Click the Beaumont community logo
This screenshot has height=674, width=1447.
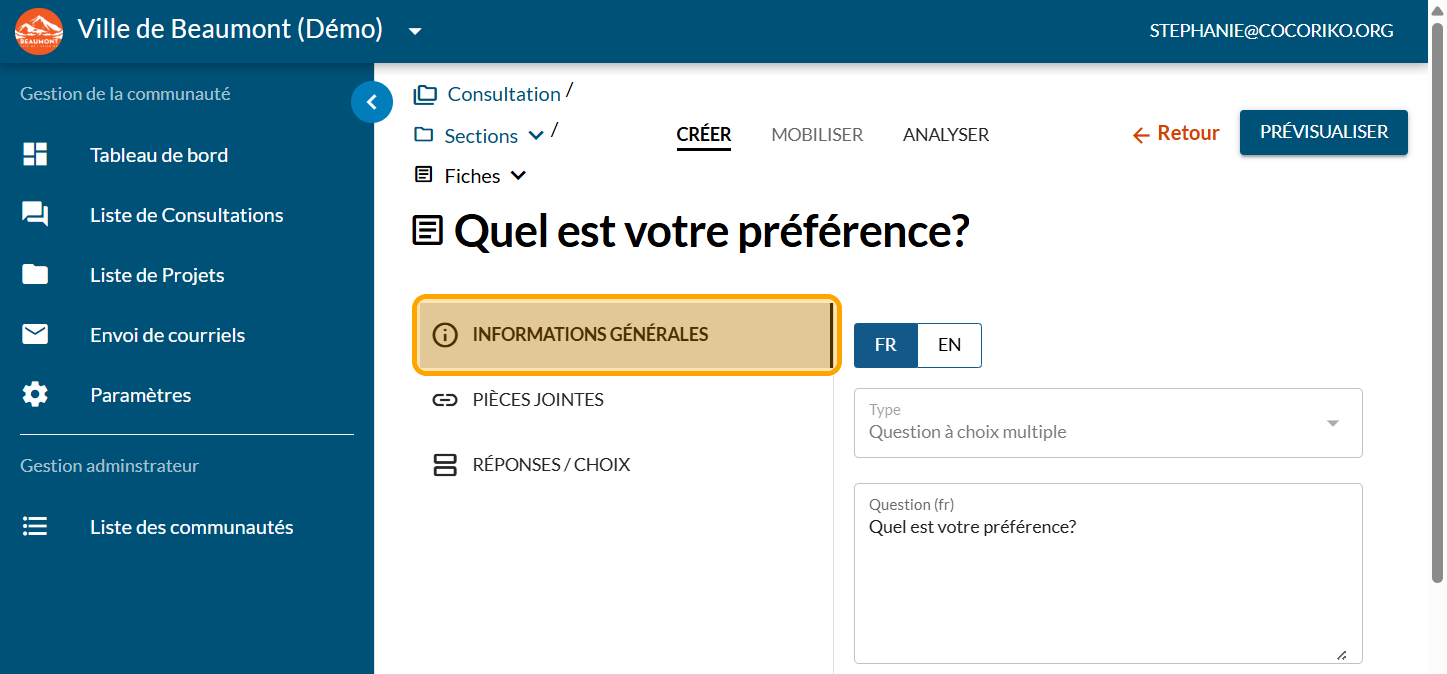[x=39, y=31]
